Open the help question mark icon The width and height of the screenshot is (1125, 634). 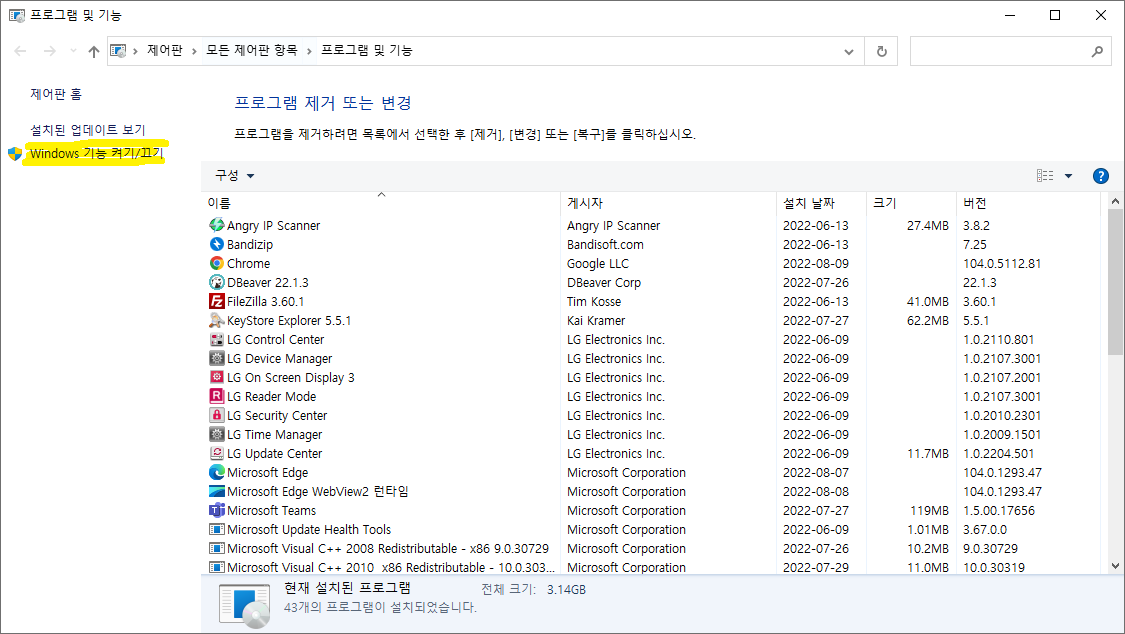[1100, 176]
